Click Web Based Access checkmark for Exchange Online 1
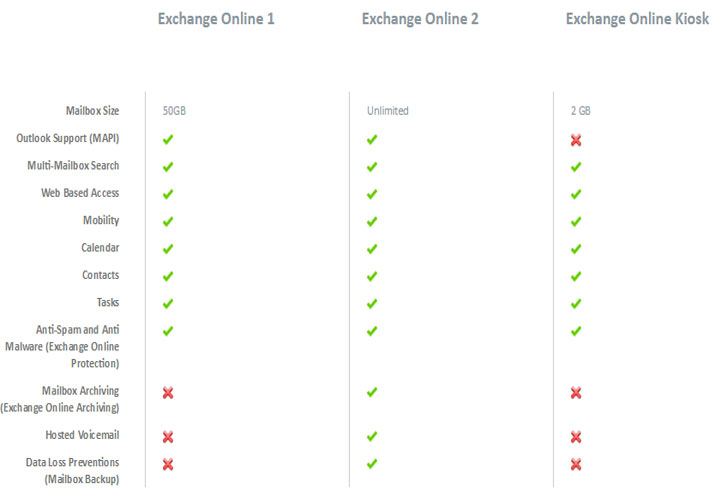The image size is (715, 500). pos(168,194)
